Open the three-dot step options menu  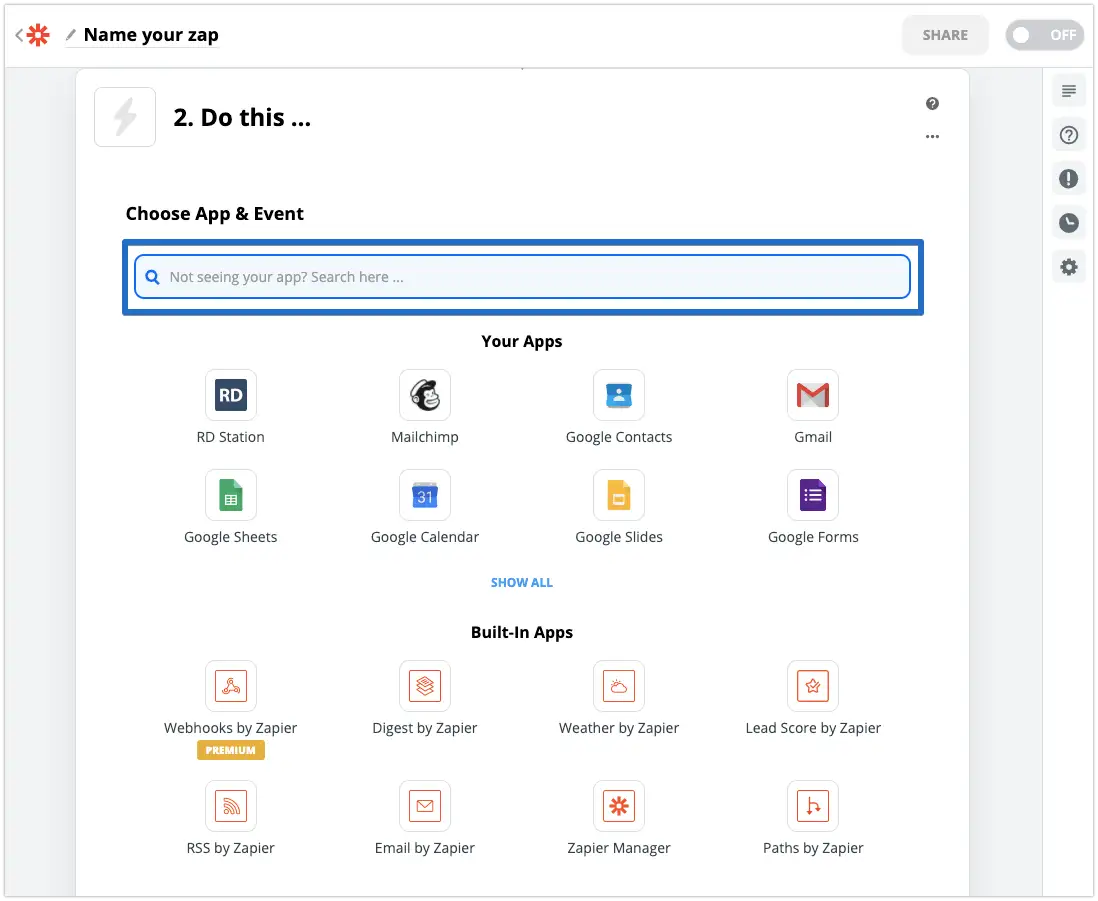click(x=932, y=137)
